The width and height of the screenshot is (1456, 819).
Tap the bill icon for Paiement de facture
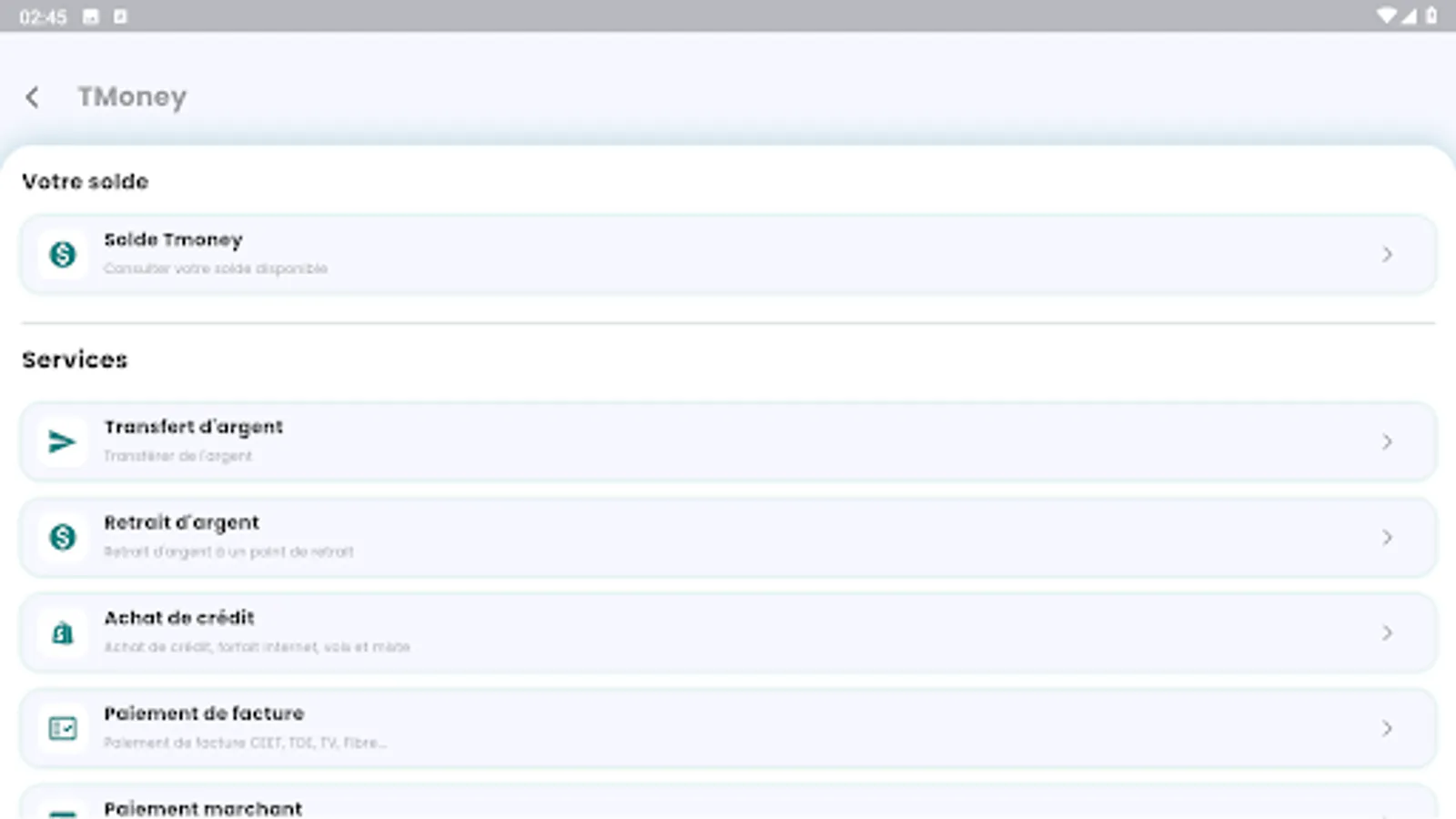click(x=63, y=729)
